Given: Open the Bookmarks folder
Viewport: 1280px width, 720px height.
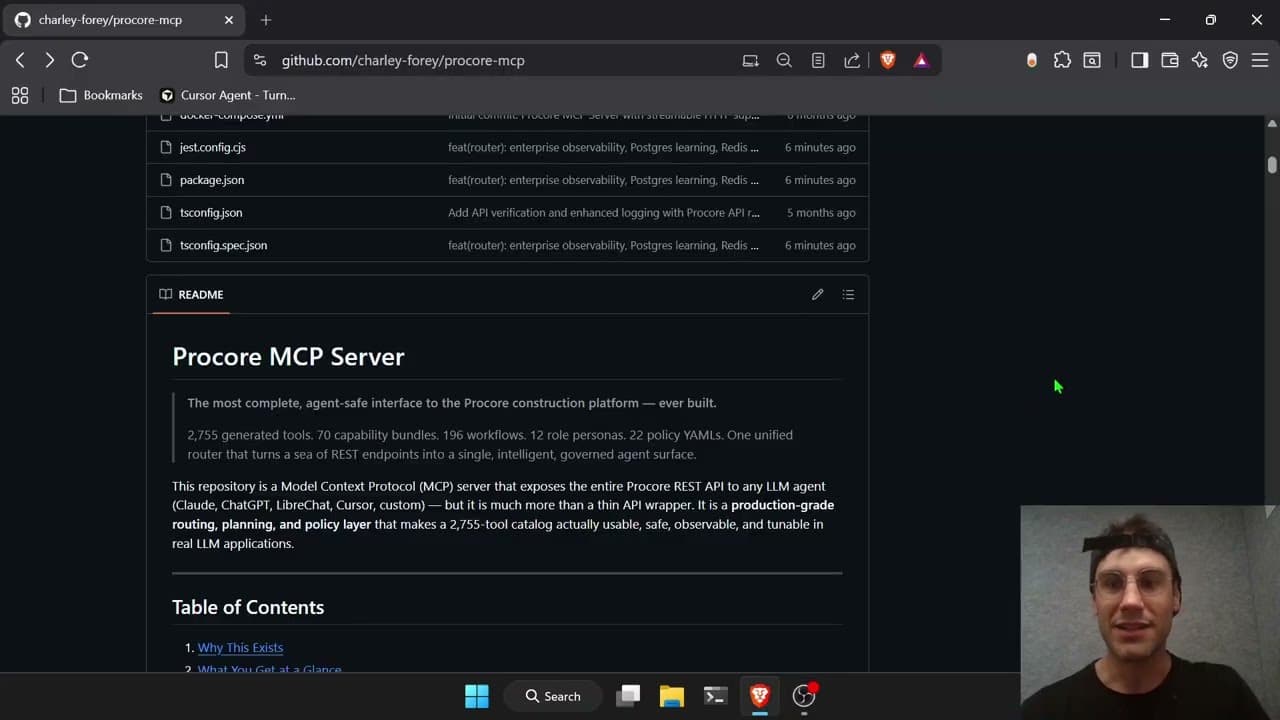Looking at the screenshot, I should [x=101, y=95].
